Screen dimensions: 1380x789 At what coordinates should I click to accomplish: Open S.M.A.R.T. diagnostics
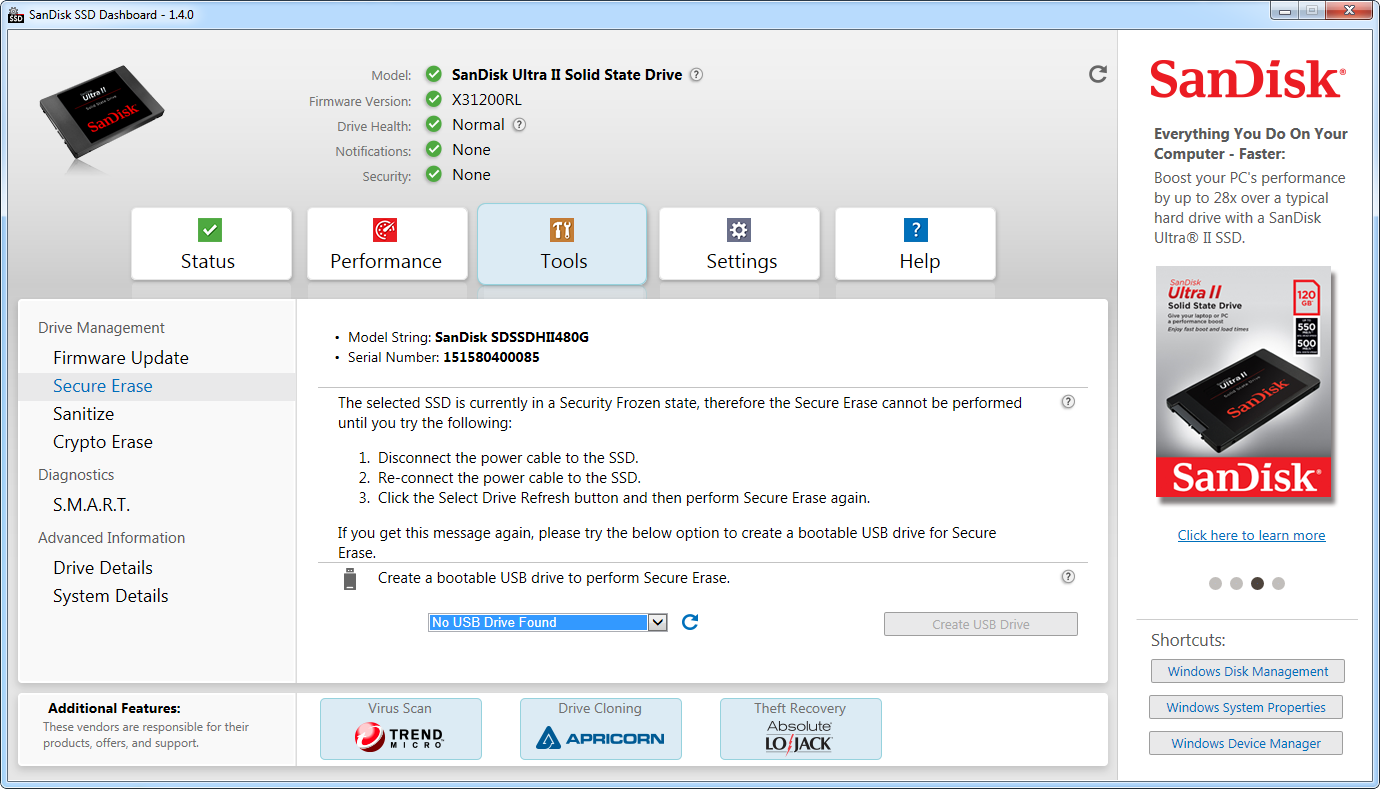[92, 505]
